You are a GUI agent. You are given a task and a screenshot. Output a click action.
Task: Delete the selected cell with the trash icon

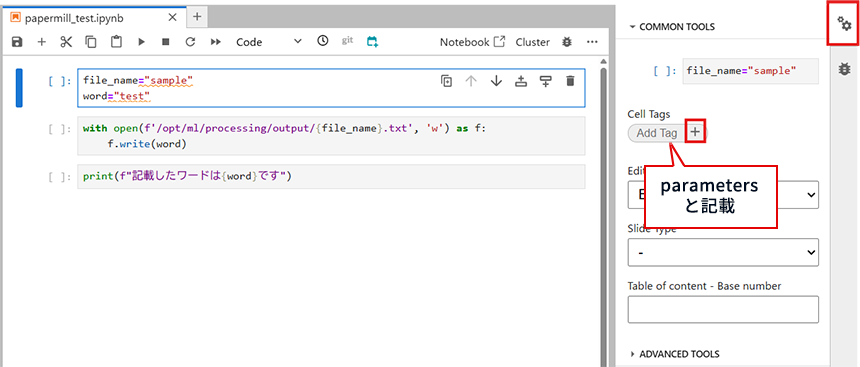(x=570, y=81)
